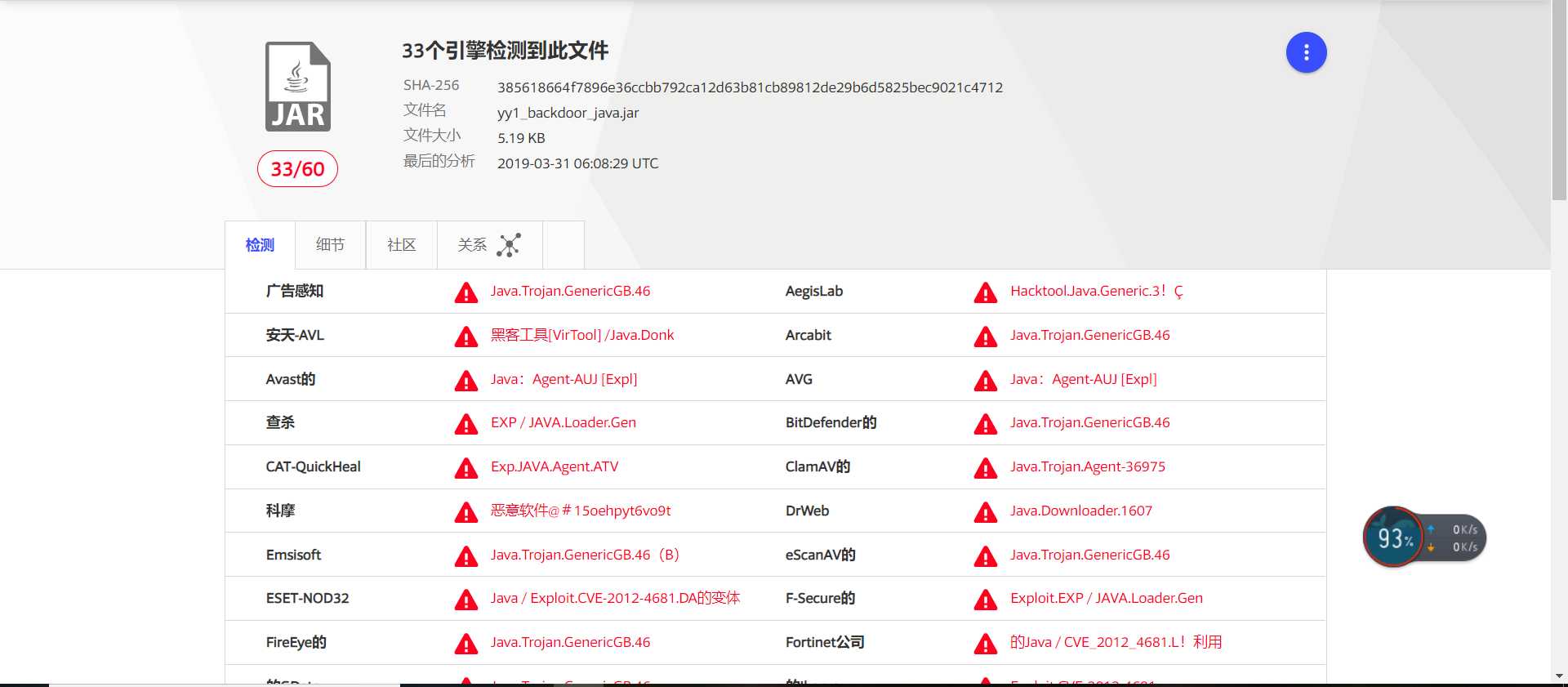
Task: Click warning icon beside Fortinet detection
Action: pos(986,644)
